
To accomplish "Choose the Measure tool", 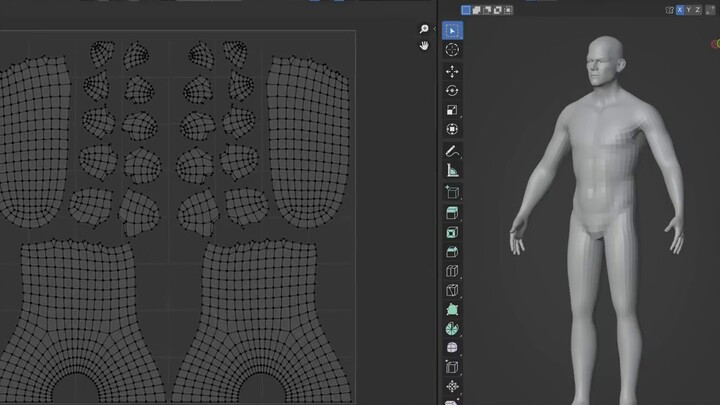I will coord(452,171).
